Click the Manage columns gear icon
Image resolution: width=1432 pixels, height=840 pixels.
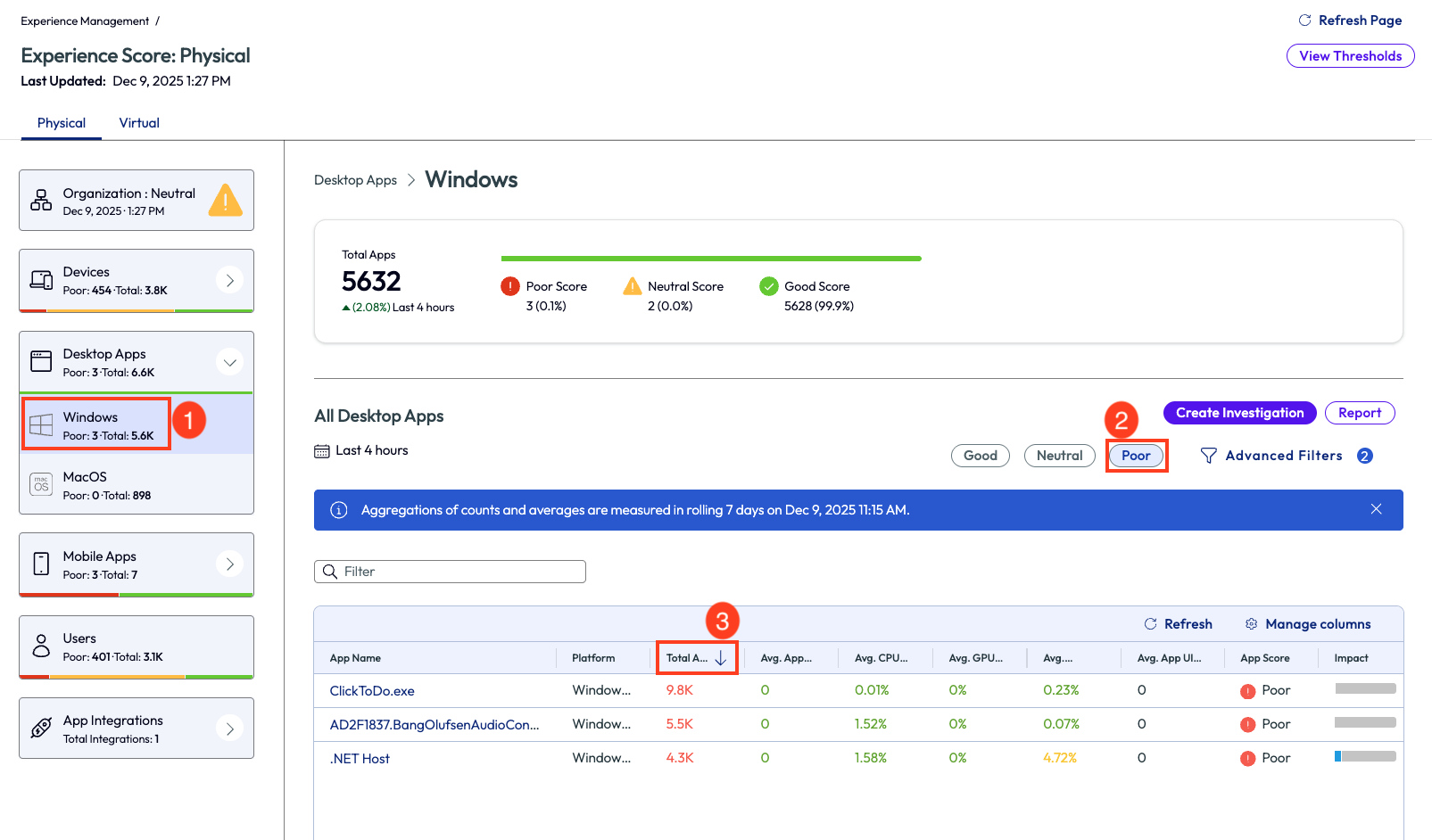pyautogui.click(x=1251, y=624)
